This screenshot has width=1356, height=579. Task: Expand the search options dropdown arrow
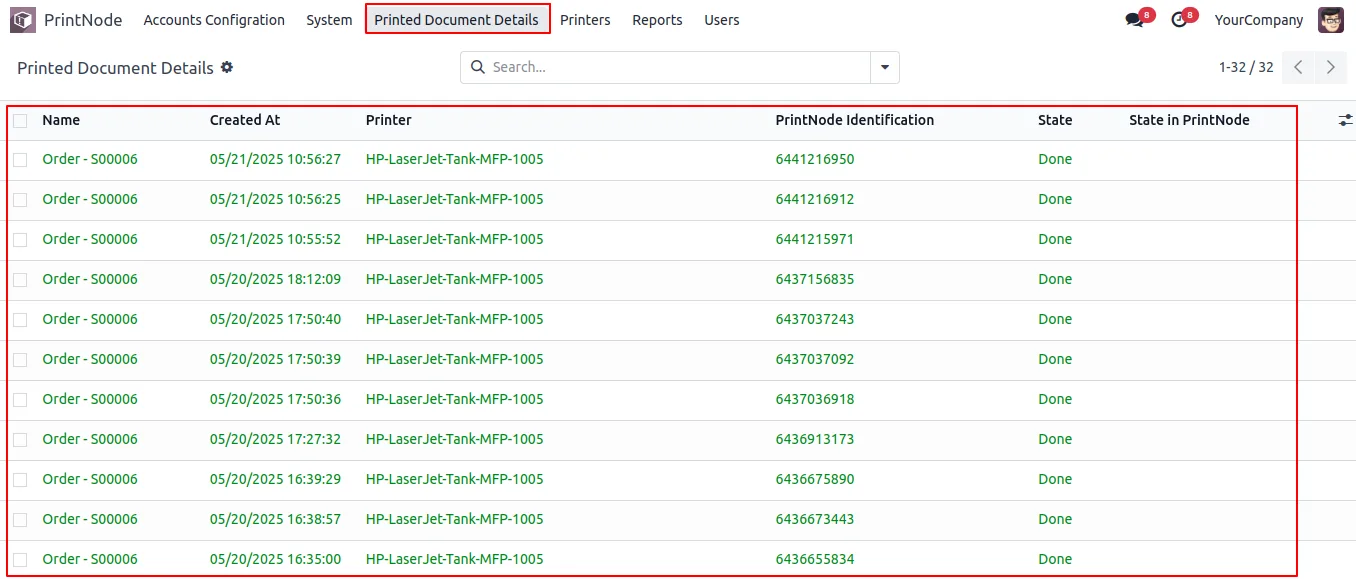point(885,67)
